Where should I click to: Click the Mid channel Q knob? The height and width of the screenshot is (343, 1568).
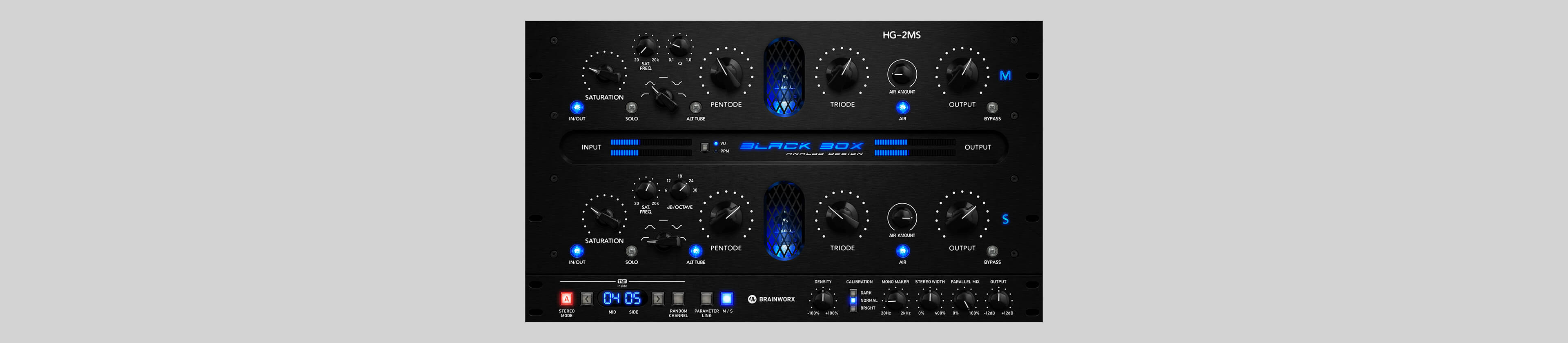[x=679, y=46]
